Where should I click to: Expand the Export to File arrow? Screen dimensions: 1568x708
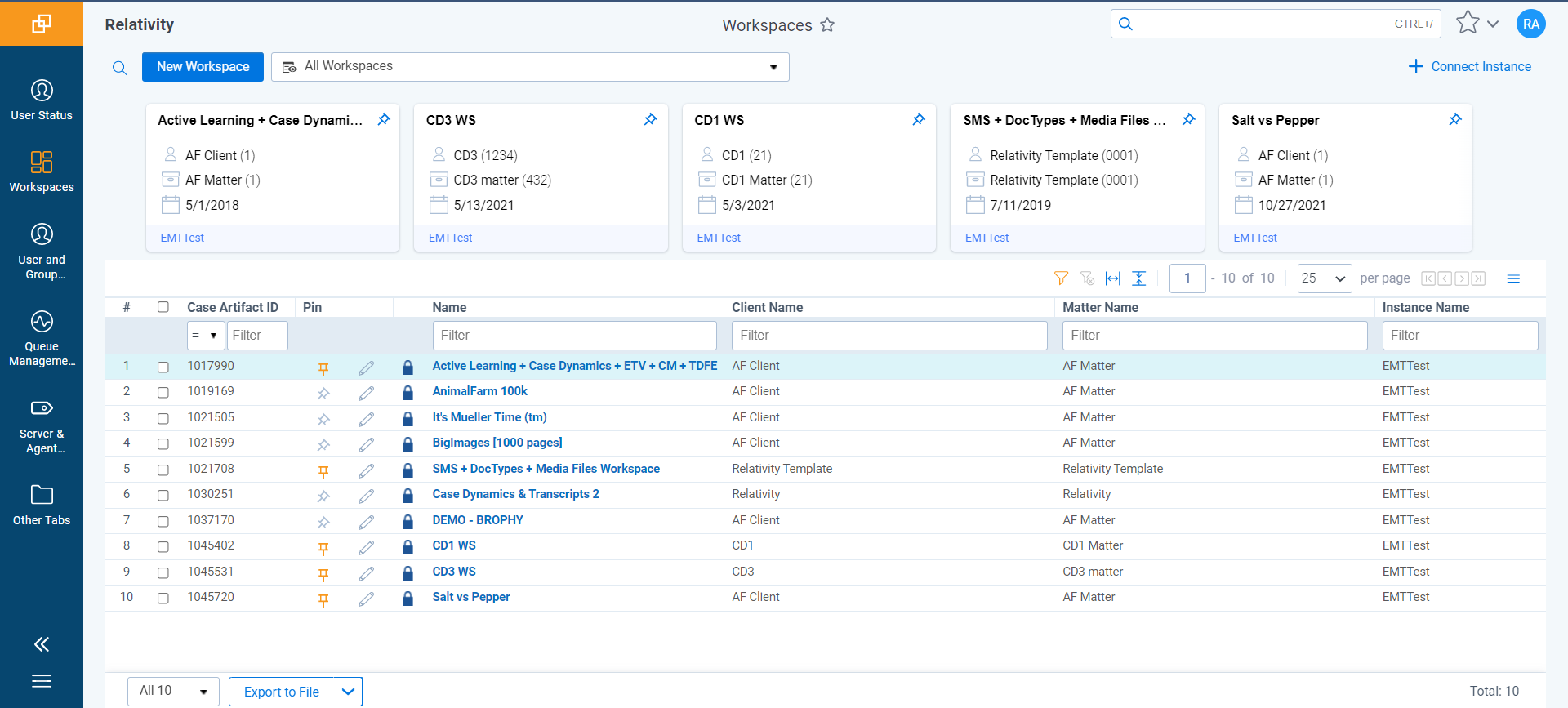click(x=348, y=692)
